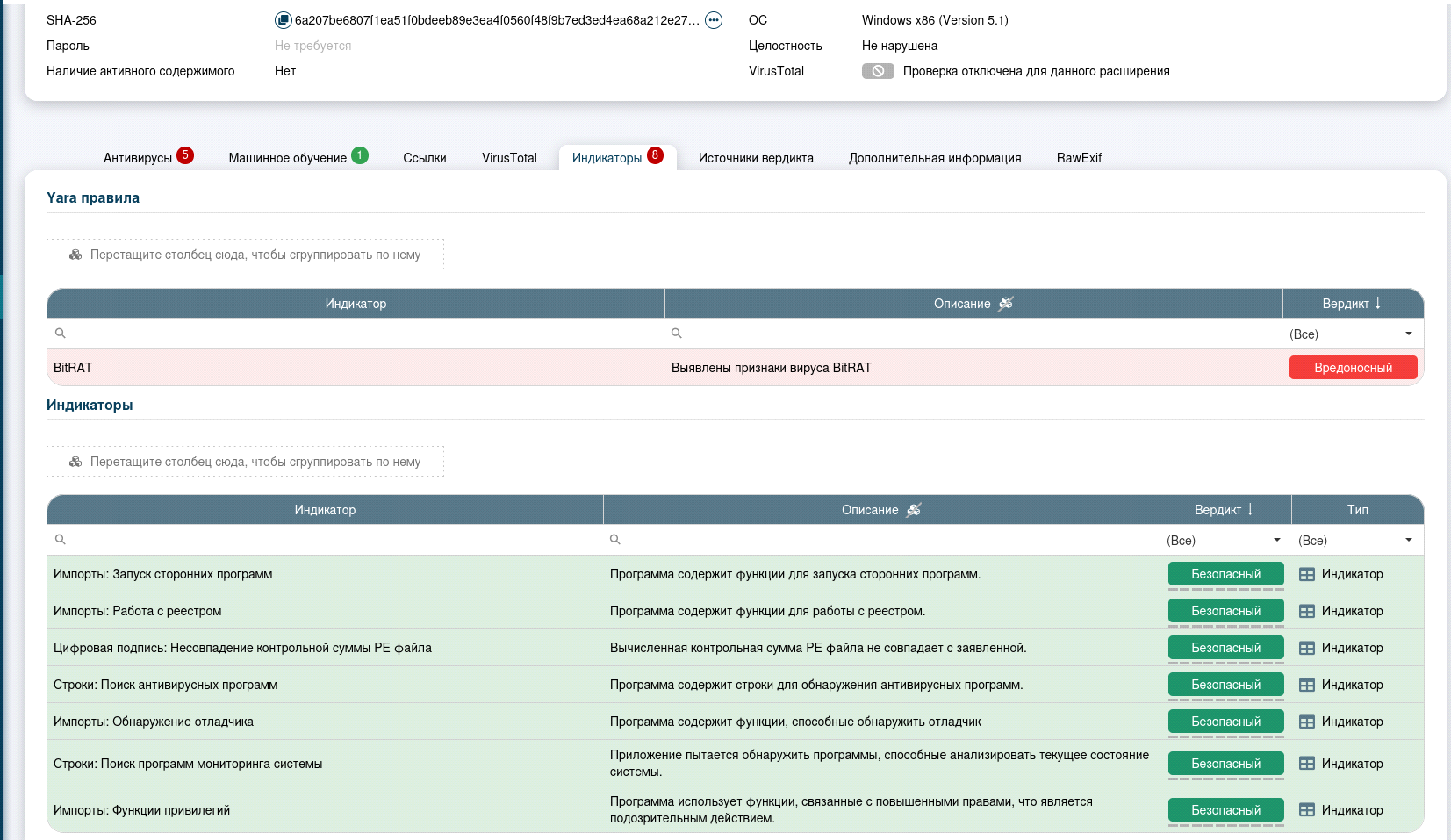
Task: Click the filter icon in Индикаторы Описание header
Action: [914, 510]
